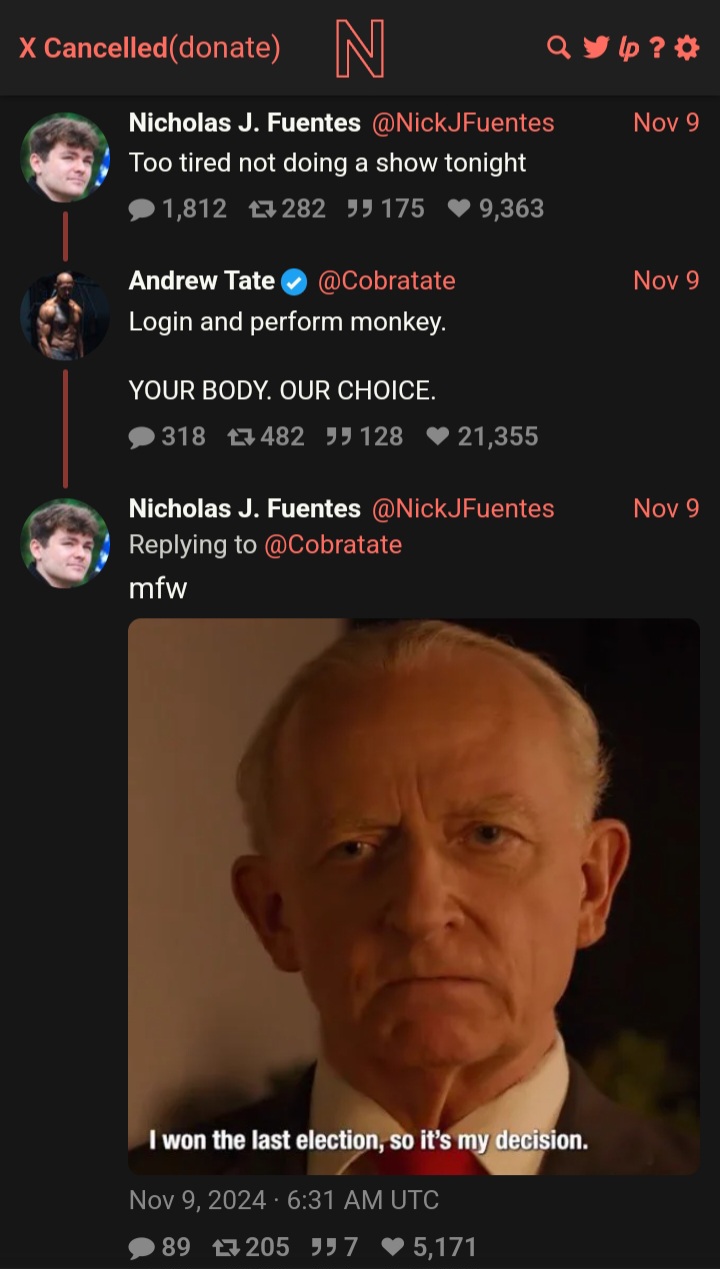
Task: Click the Liberapay 'lp' icon
Action: click(628, 47)
